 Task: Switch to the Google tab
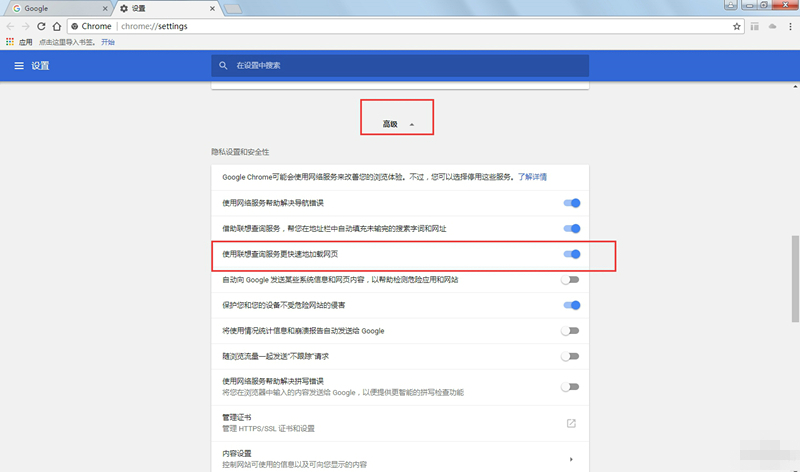pos(58,9)
